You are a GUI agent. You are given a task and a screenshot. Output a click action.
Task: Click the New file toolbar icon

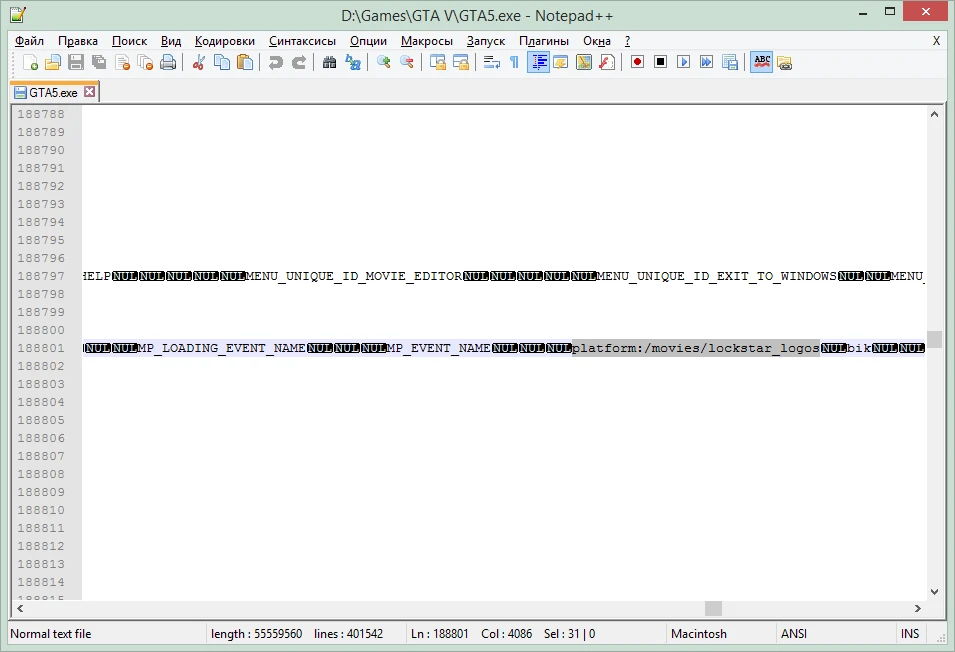click(x=30, y=62)
